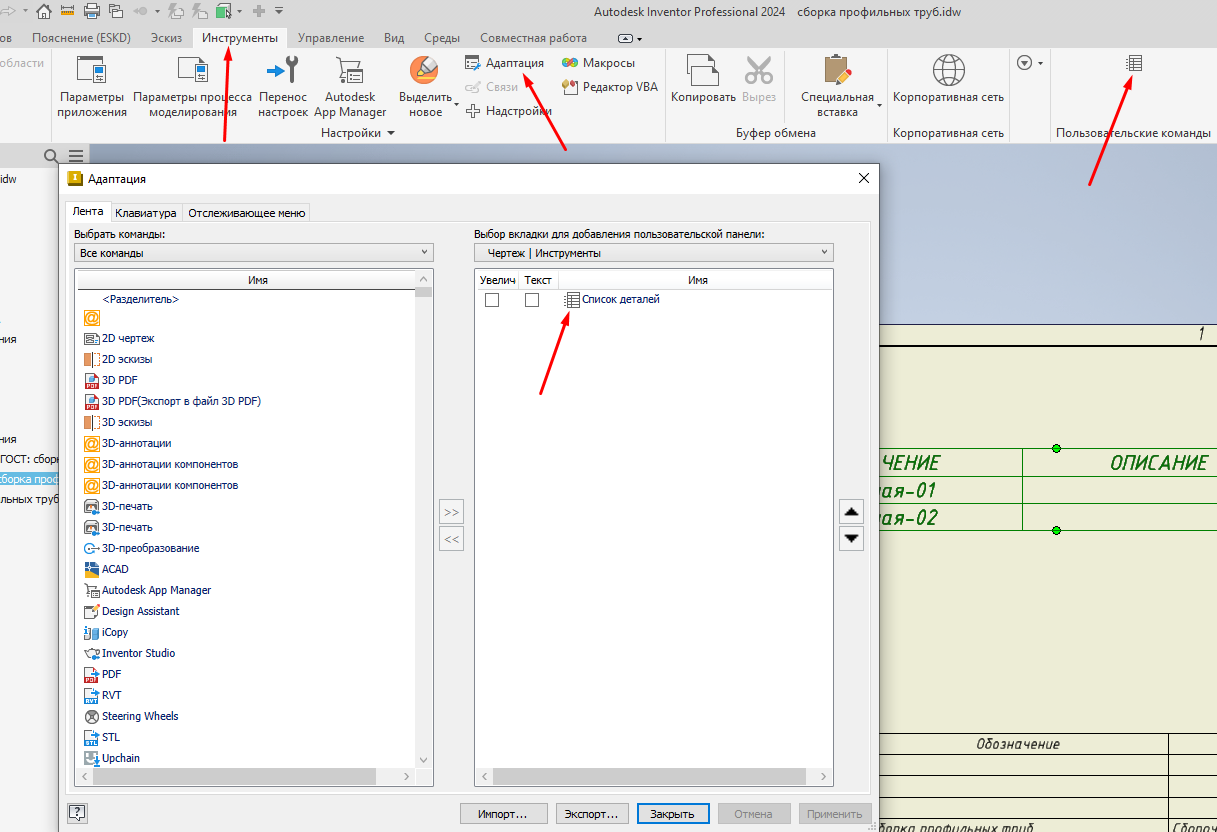1217x832 pixels.
Task: Click the Копировать ribbon button
Action: (703, 80)
